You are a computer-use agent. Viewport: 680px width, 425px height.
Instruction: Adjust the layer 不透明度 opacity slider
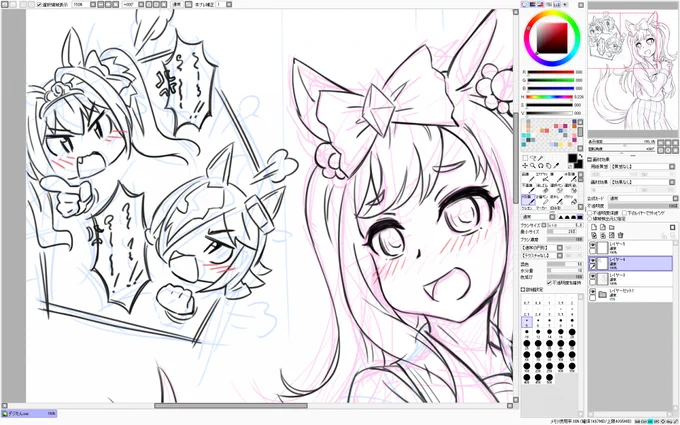click(x=643, y=206)
